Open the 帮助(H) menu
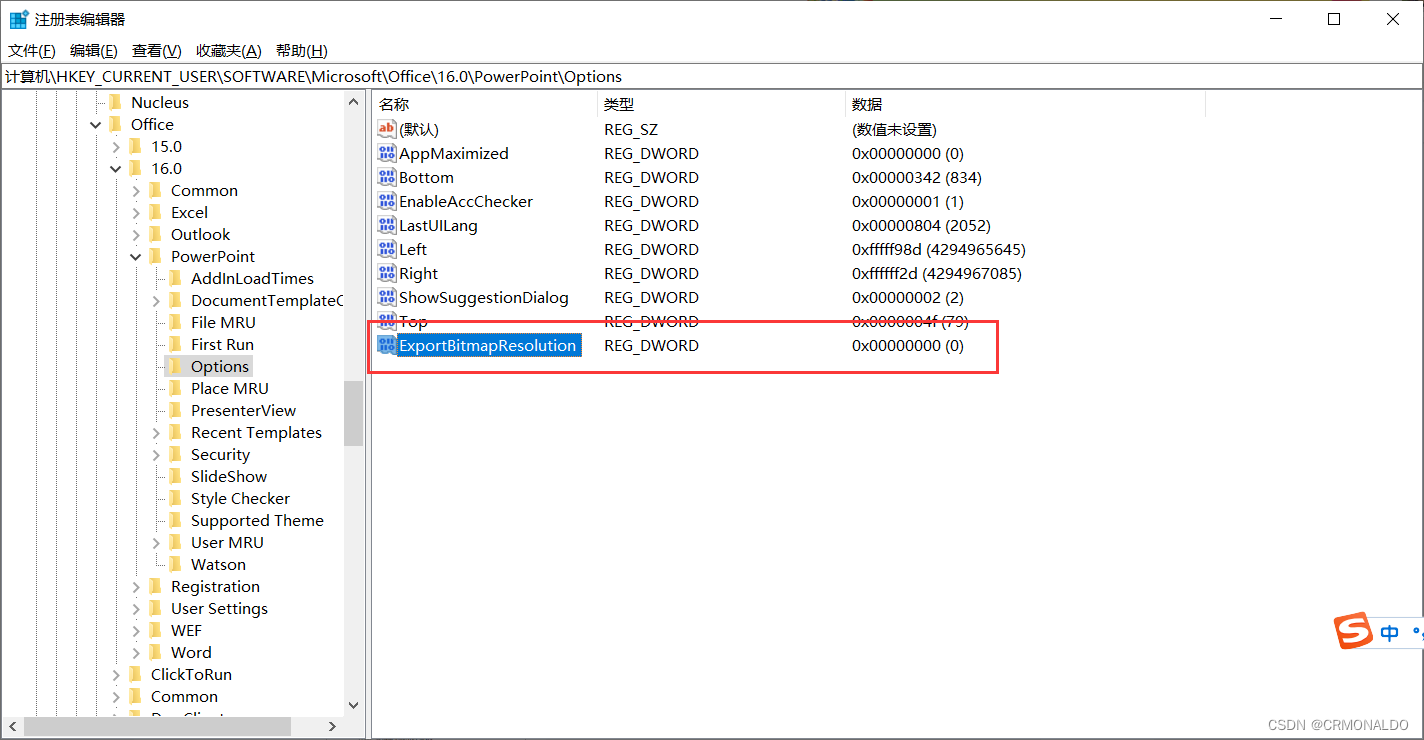The image size is (1424, 740). (301, 51)
